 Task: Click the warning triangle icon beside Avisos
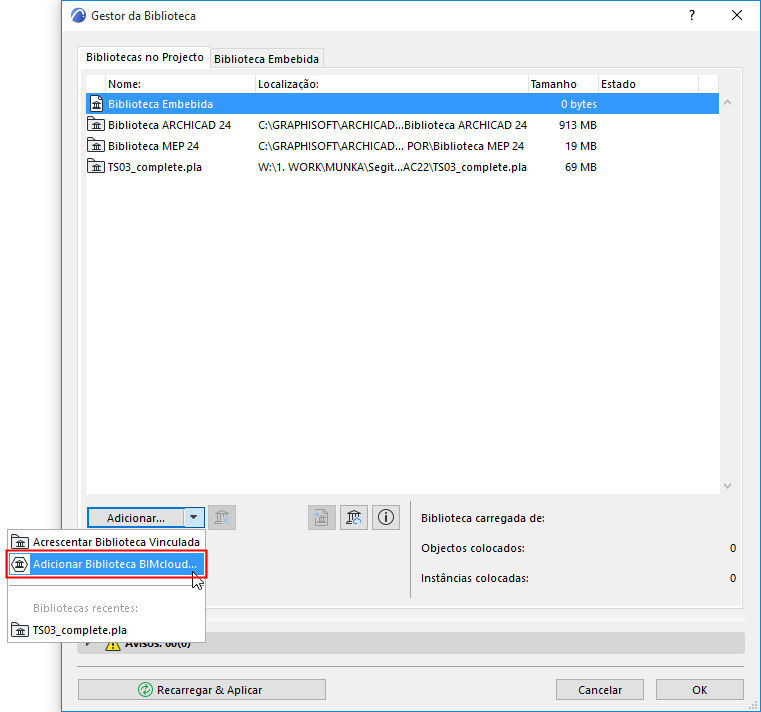coord(113,645)
